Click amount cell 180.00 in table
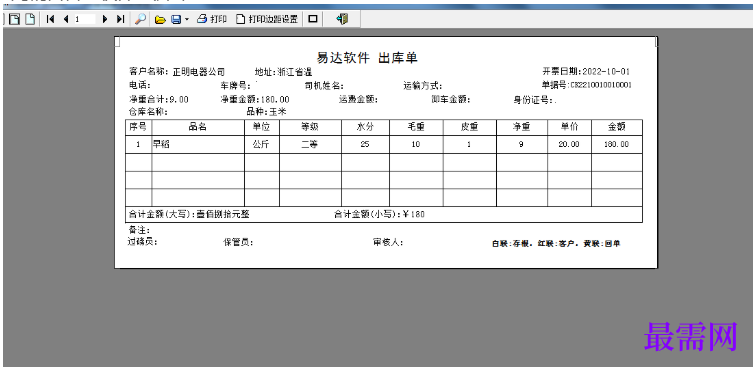Viewport: 756px width, 368px height. point(617,144)
